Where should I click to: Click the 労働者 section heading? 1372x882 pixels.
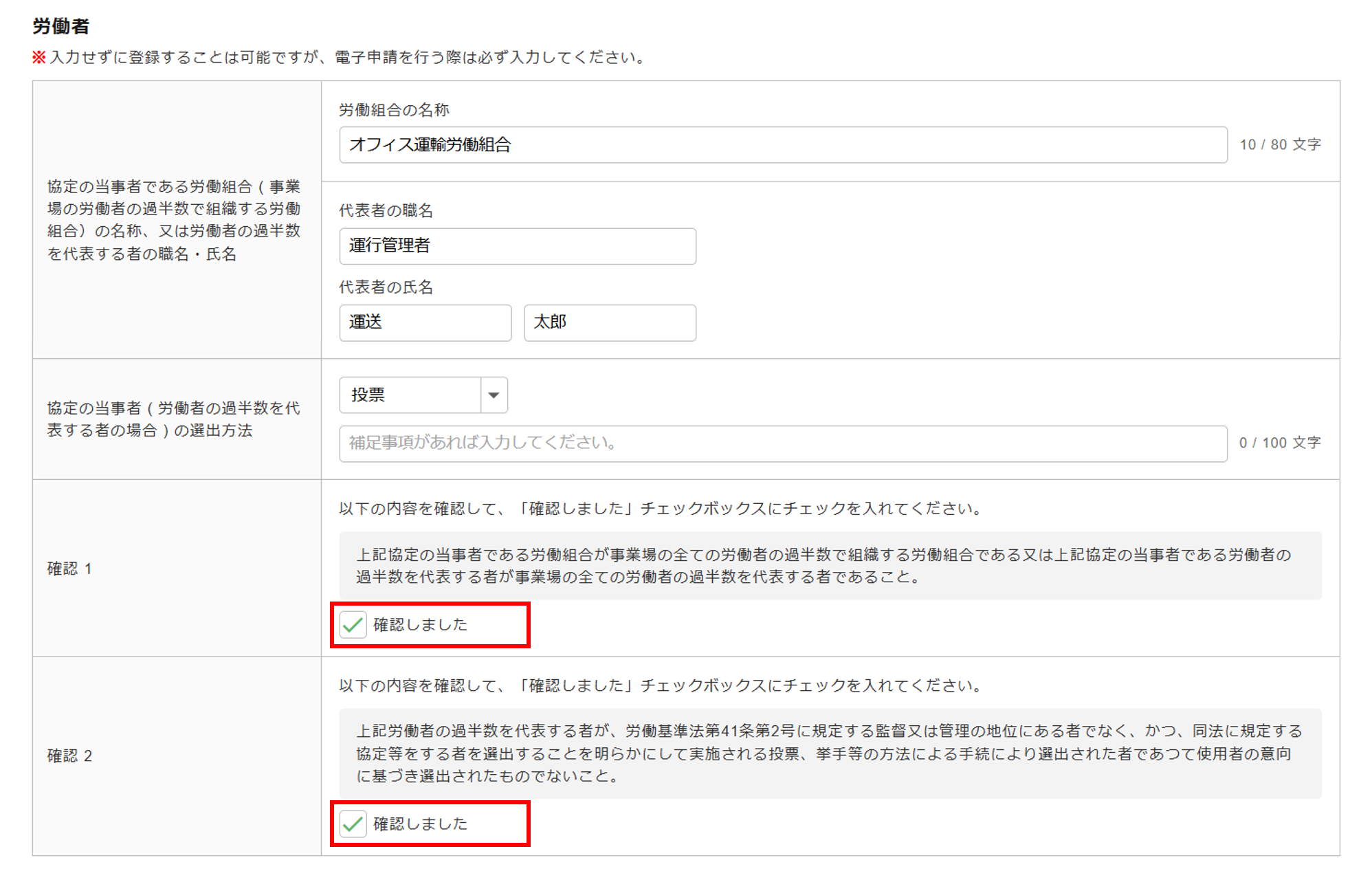point(61,27)
